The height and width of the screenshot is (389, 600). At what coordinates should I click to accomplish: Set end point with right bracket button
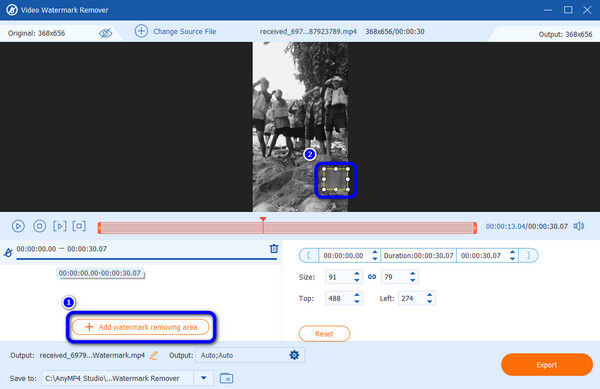pos(528,256)
